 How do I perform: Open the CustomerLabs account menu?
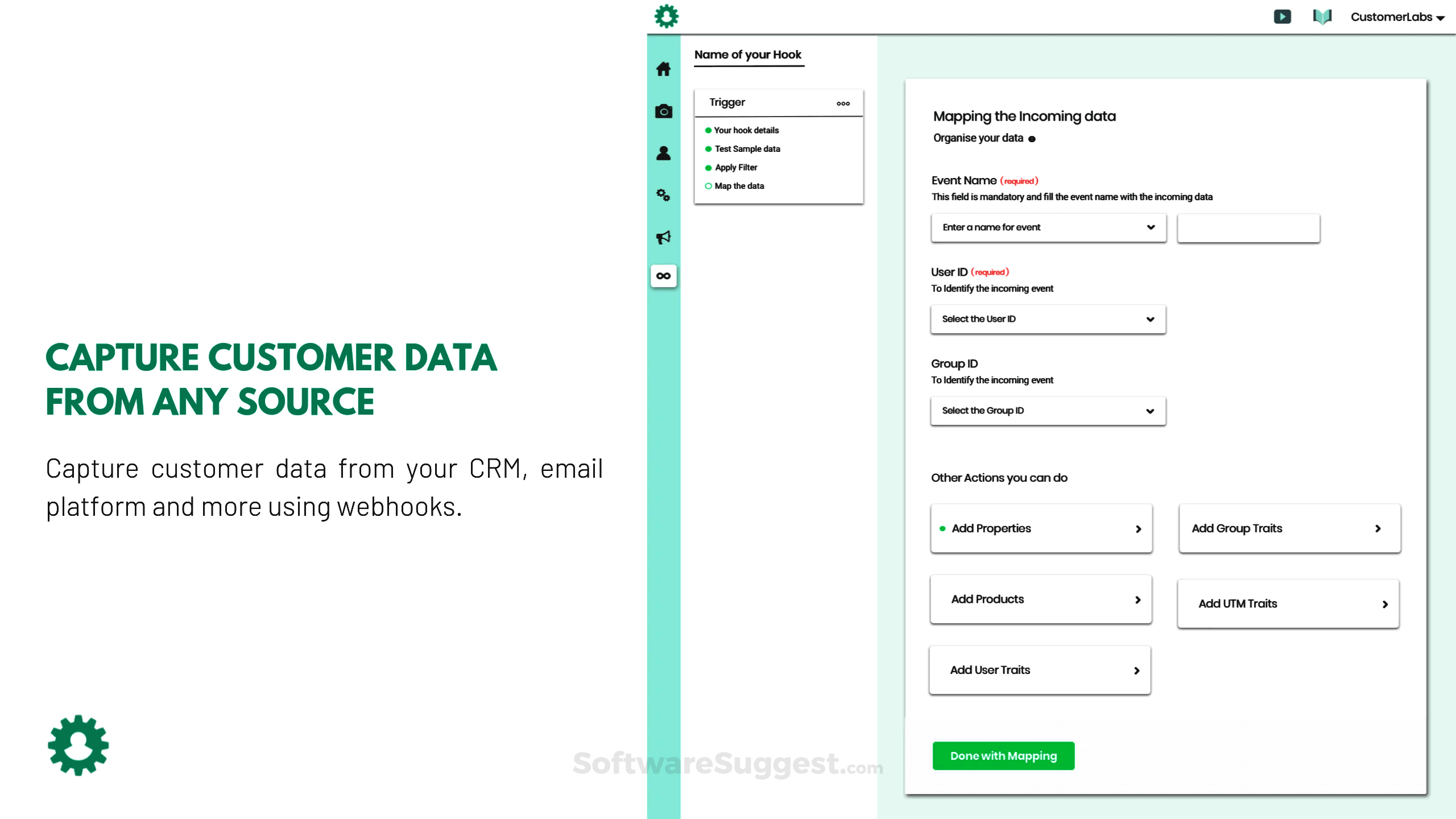[x=1396, y=16]
